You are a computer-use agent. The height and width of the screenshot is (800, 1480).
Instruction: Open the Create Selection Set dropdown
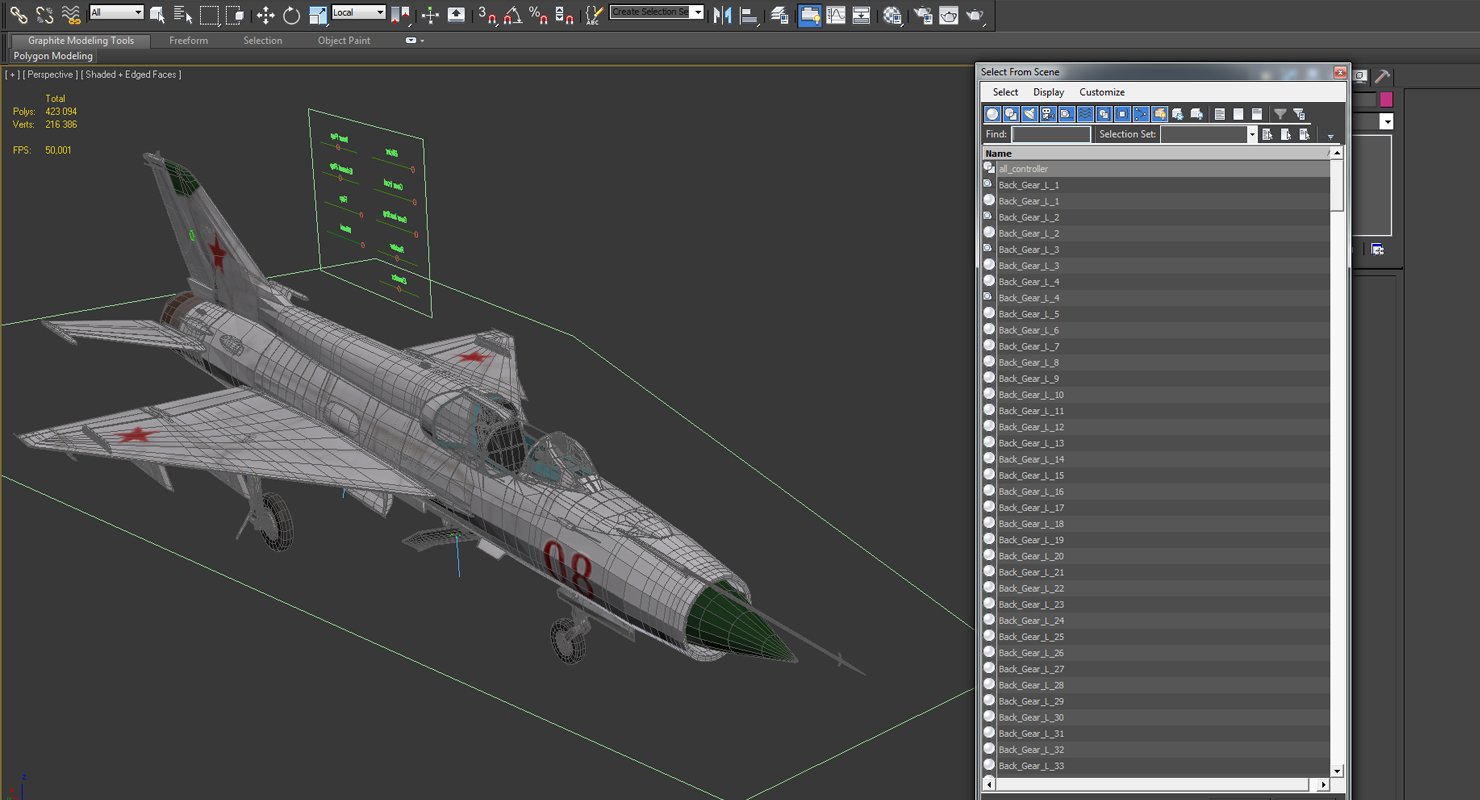(656, 12)
